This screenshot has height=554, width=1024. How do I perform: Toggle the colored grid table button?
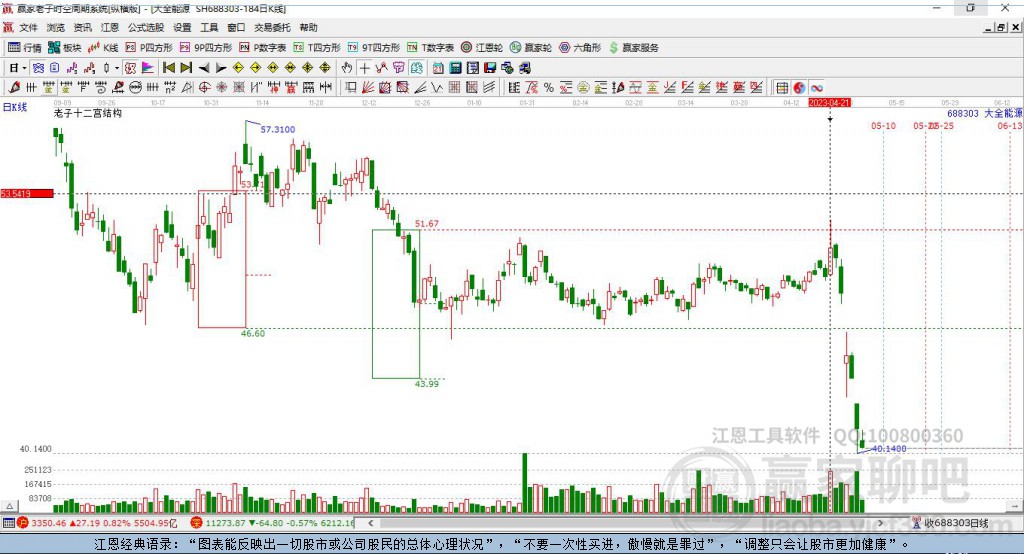tap(781, 88)
